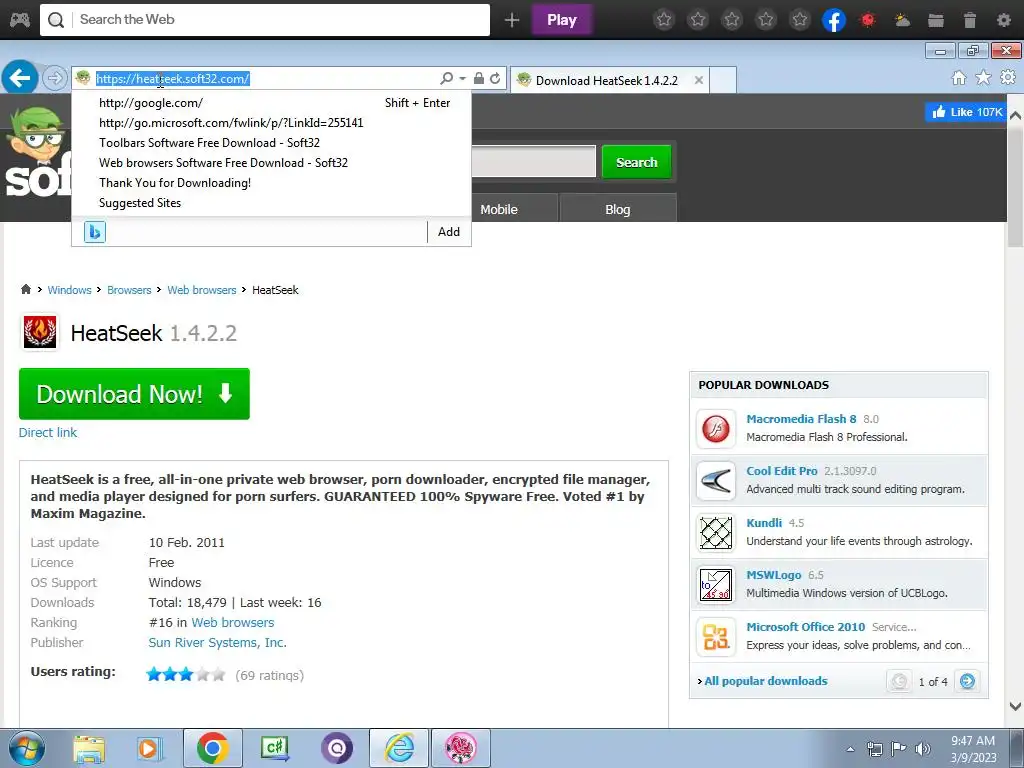Click the users rating stars
1024x768 pixels.
click(x=185, y=675)
